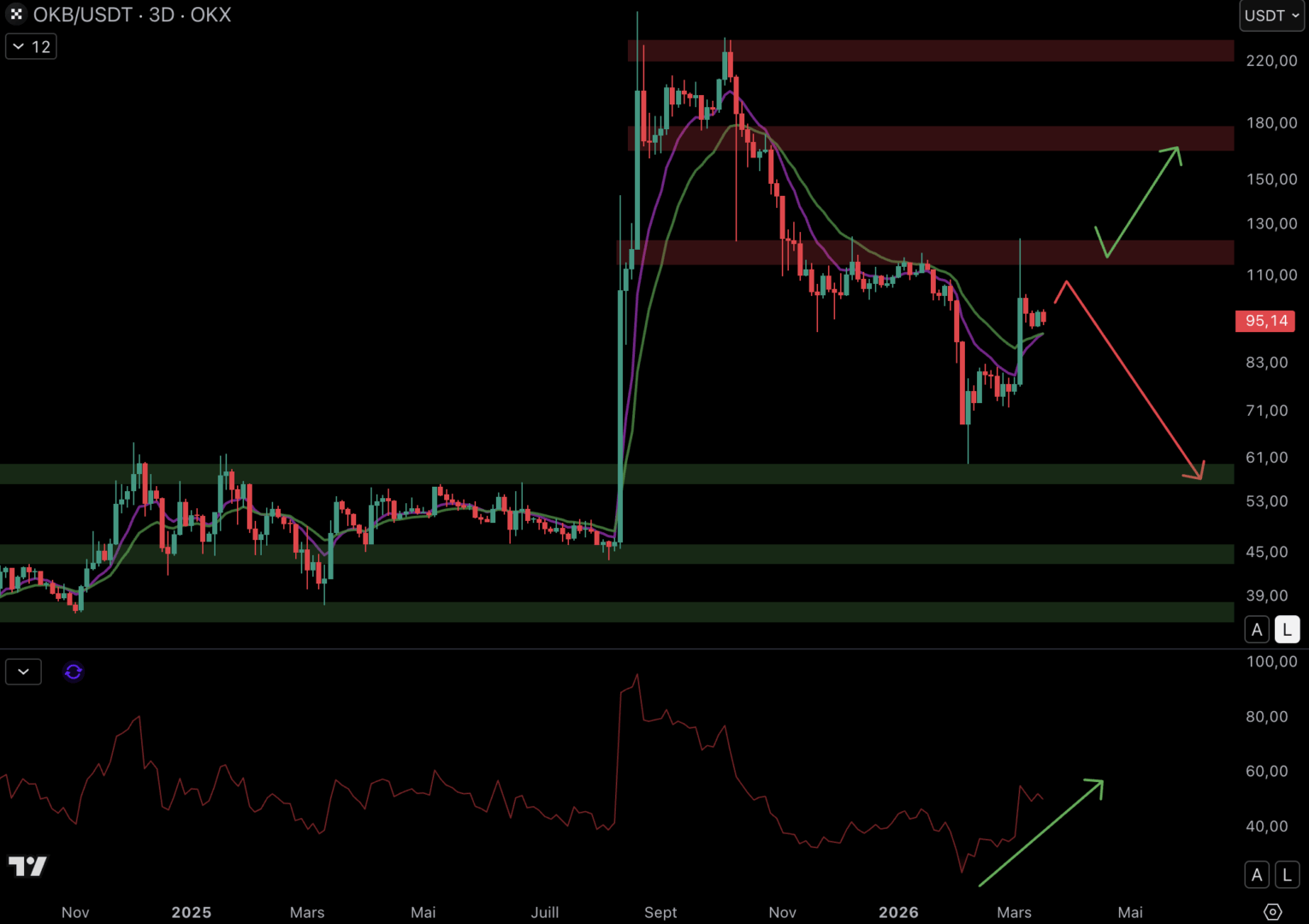The image size is (1309, 924).
Task: Click the Mars label after 2025
Action: coord(307,912)
